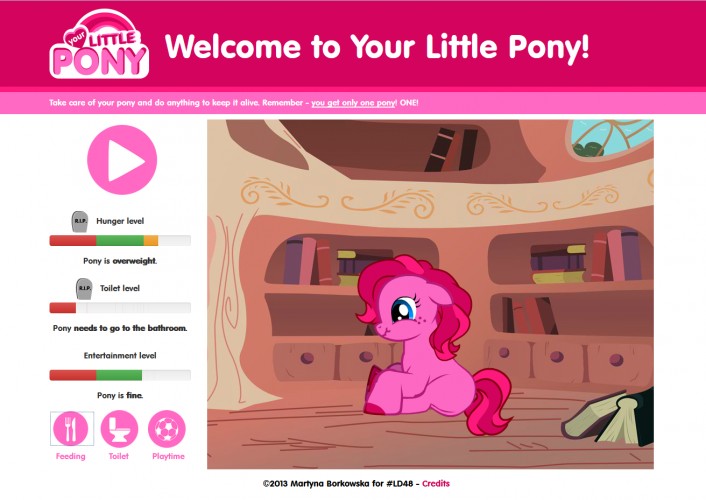The image size is (706, 500).
Task: Click the Hunger level progress bar
Action: (120, 241)
